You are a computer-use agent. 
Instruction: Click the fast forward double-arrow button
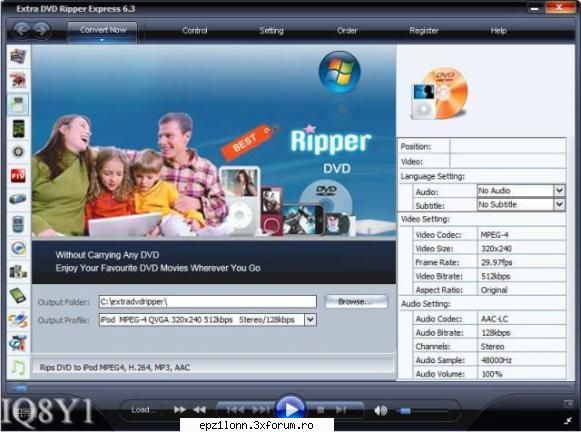click(180, 409)
